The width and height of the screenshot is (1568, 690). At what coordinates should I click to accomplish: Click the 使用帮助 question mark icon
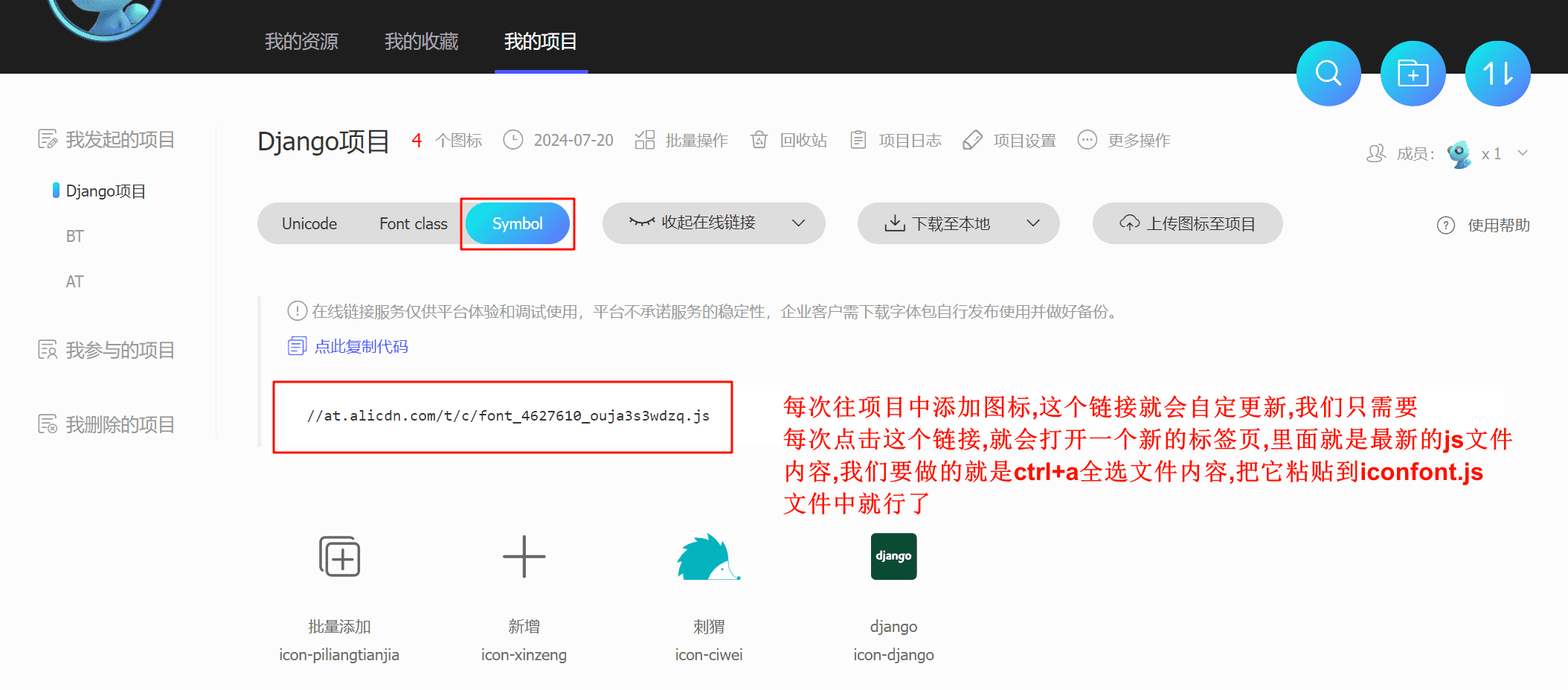(x=1445, y=226)
